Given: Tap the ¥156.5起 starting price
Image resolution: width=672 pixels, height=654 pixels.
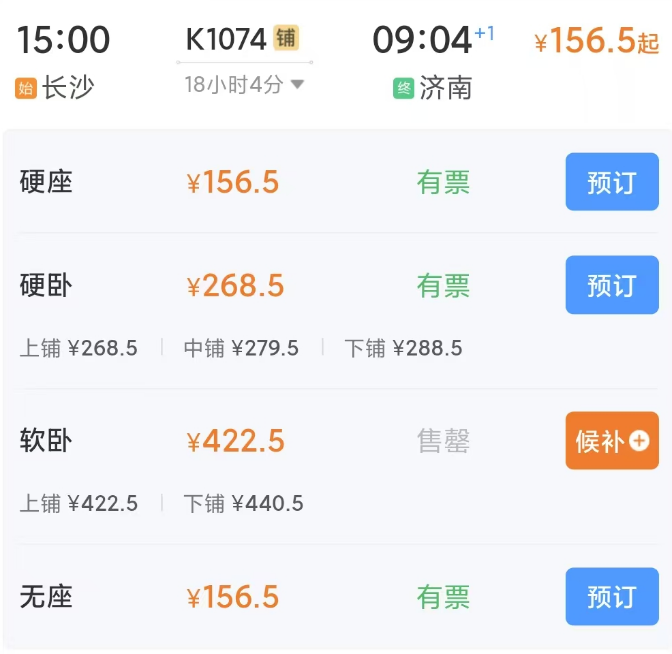Looking at the screenshot, I should 596,41.
